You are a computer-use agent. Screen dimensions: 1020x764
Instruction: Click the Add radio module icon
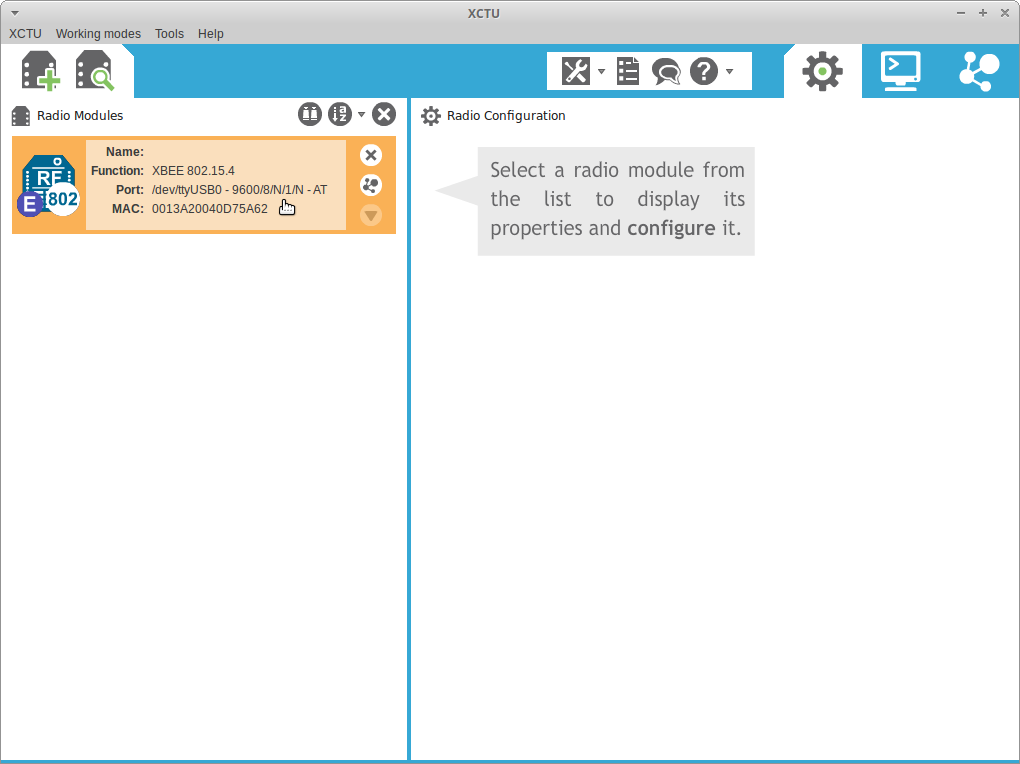tap(40, 70)
